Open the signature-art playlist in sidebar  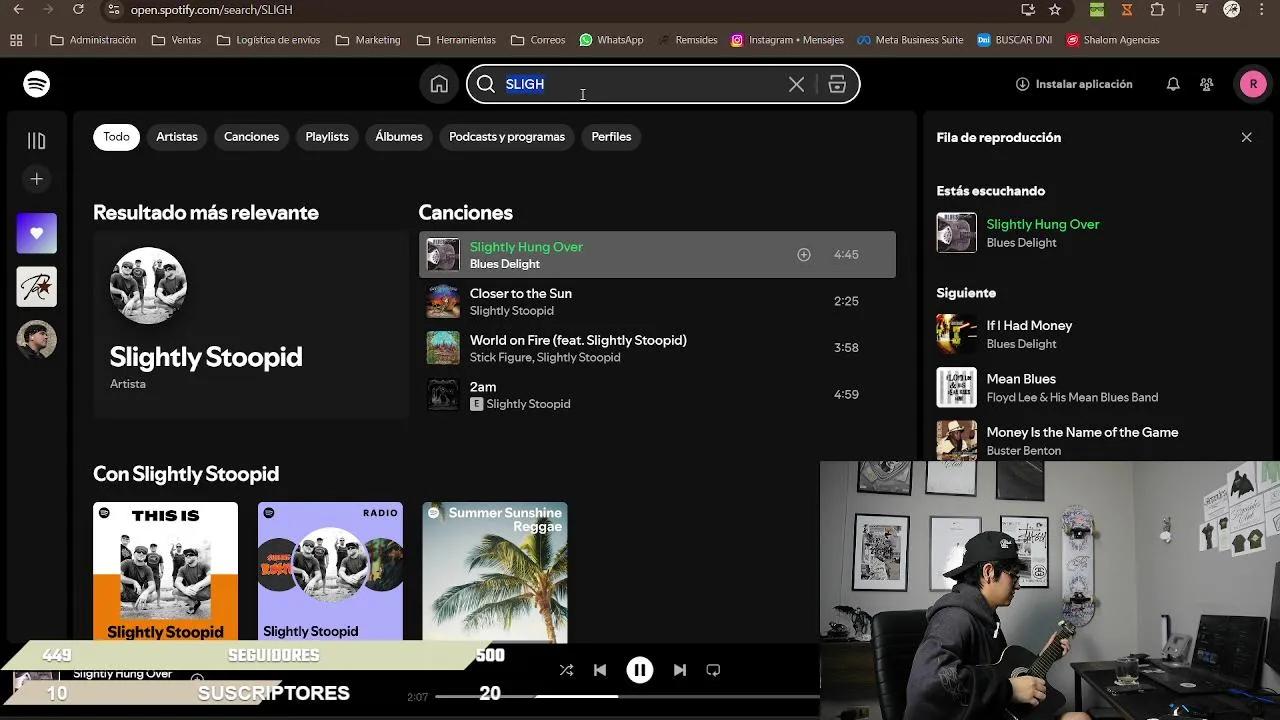tap(37, 287)
